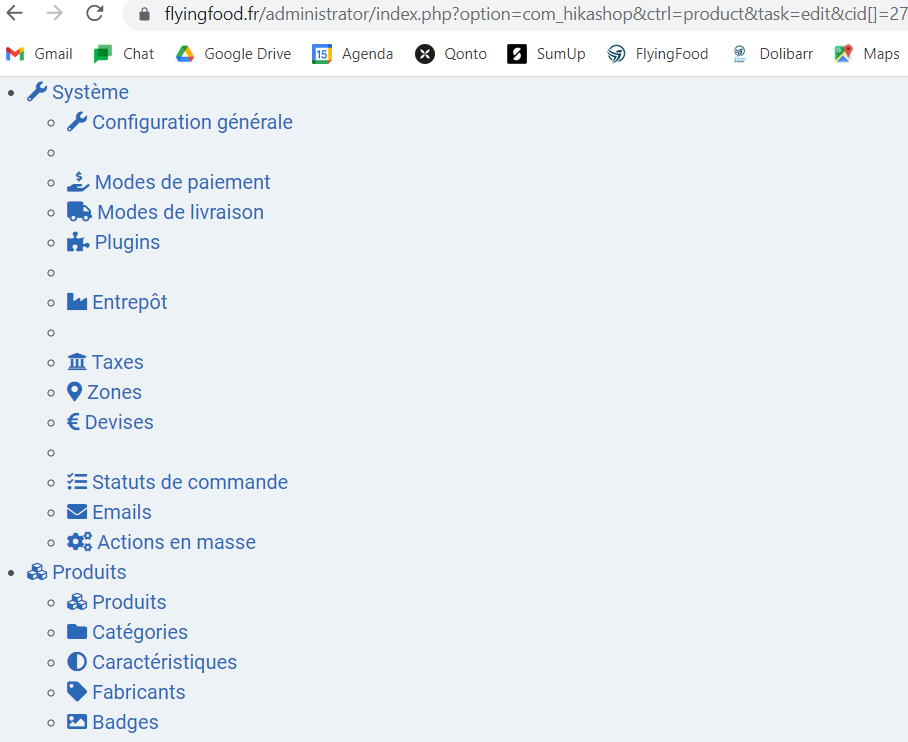This screenshot has height=742, width=908.
Task: Click the map pin icon for Zones
Action: (75, 392)
